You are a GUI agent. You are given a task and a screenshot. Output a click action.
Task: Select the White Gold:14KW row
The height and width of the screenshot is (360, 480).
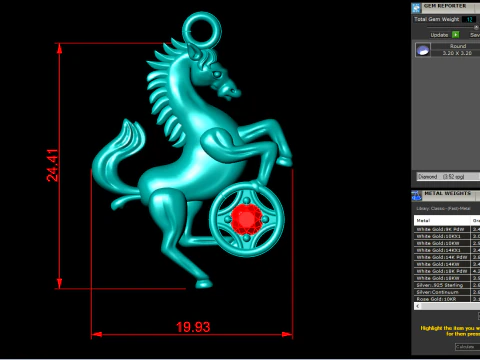[447, 264]
